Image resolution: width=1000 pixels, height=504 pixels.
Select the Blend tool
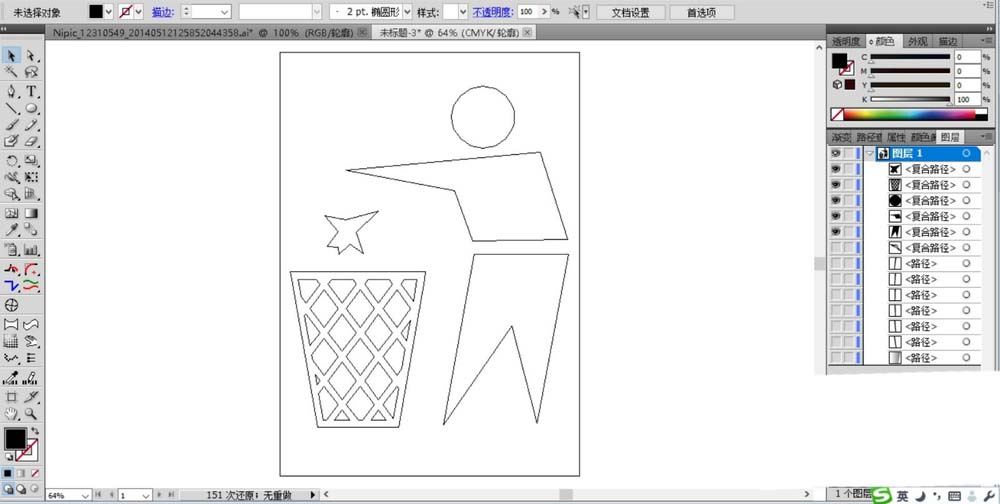click(x=31, y=230)
